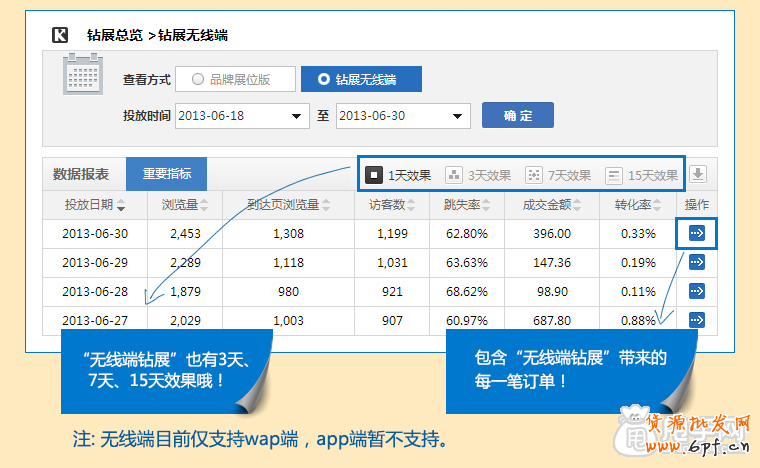
Task: Click 访客数 value 1,199
Action: click(392, 234)
